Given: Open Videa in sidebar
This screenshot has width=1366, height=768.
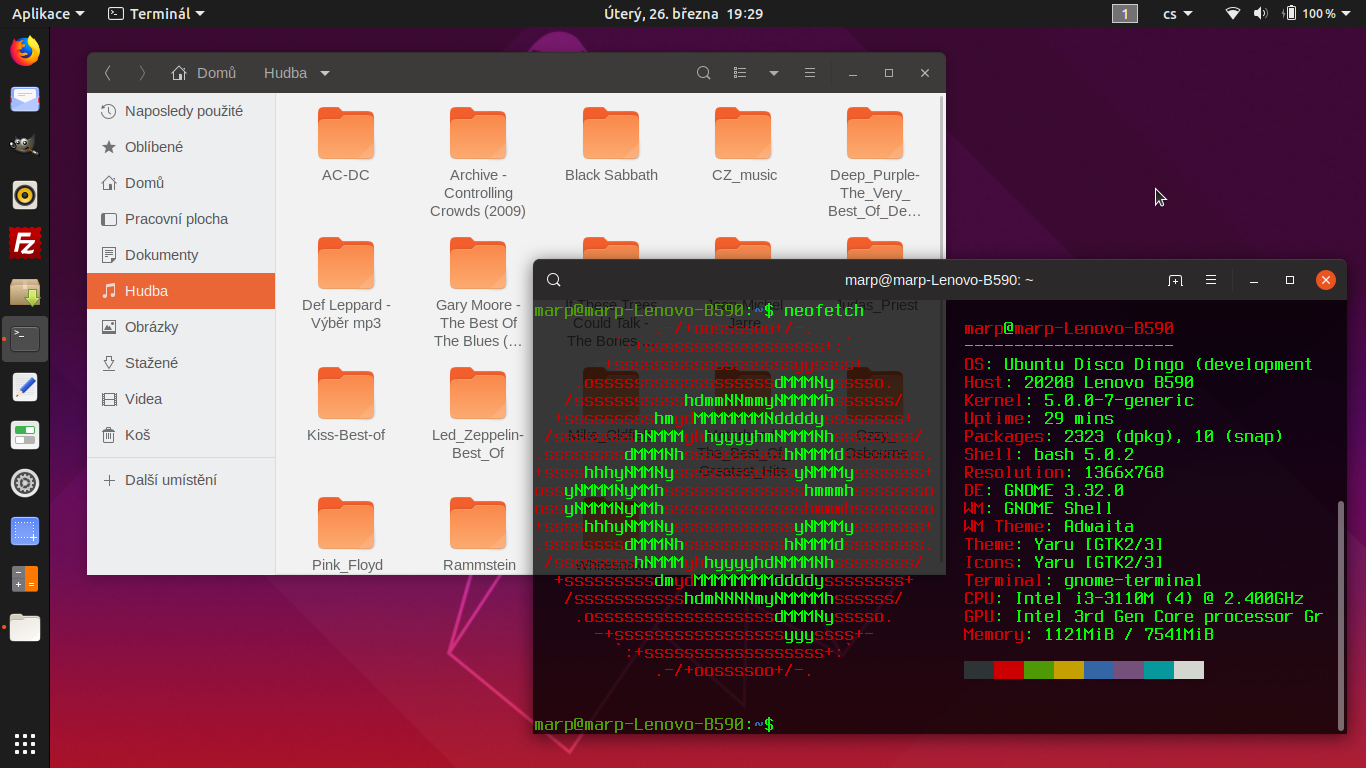Looking at the screenshot, I should click(181, 399).
